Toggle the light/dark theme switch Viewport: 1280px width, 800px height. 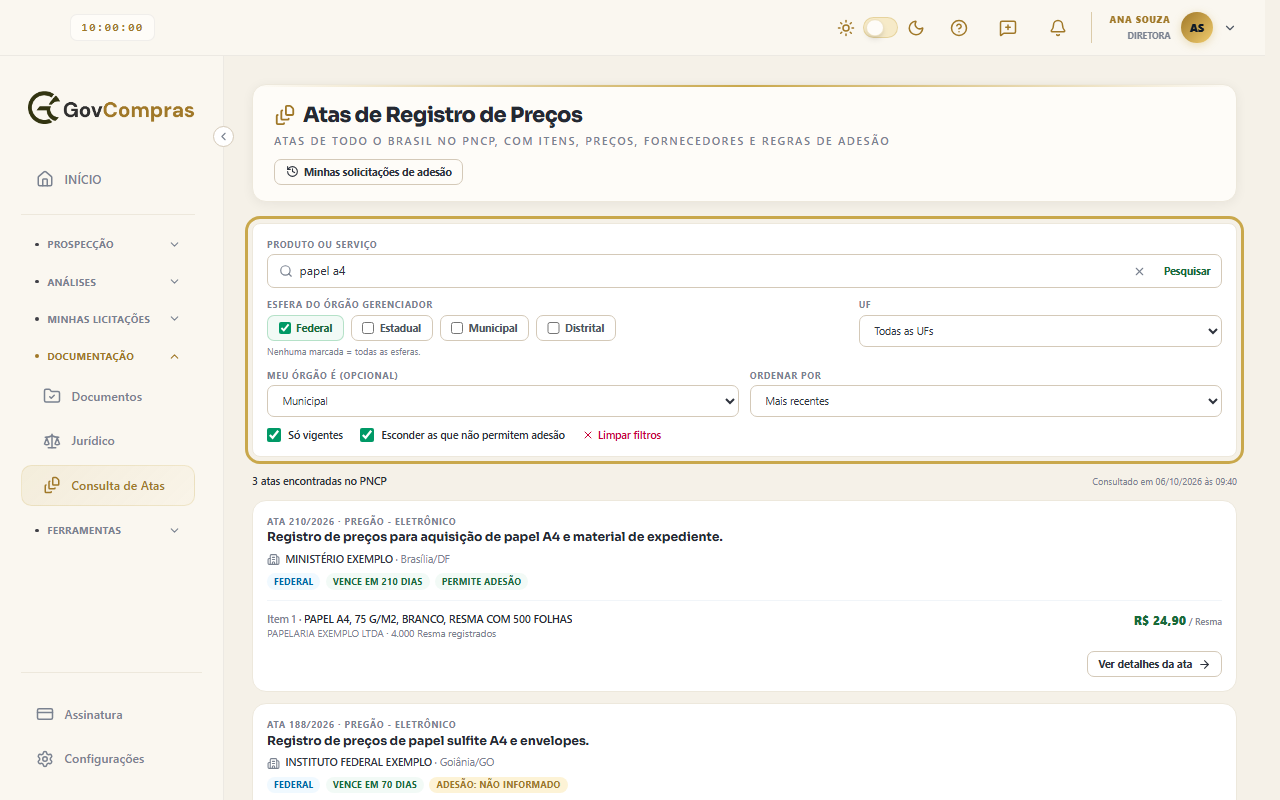881,28
